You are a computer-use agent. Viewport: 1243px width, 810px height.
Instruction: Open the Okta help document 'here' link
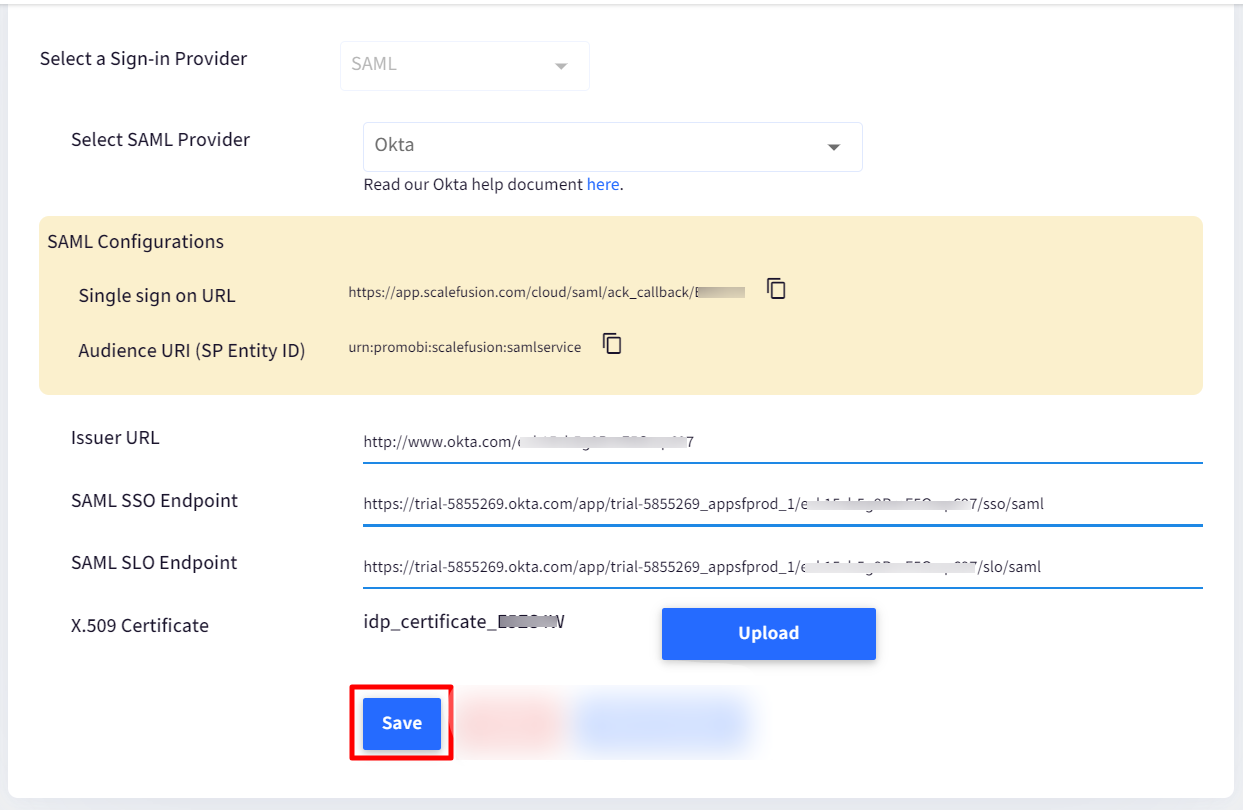point(602,184)
